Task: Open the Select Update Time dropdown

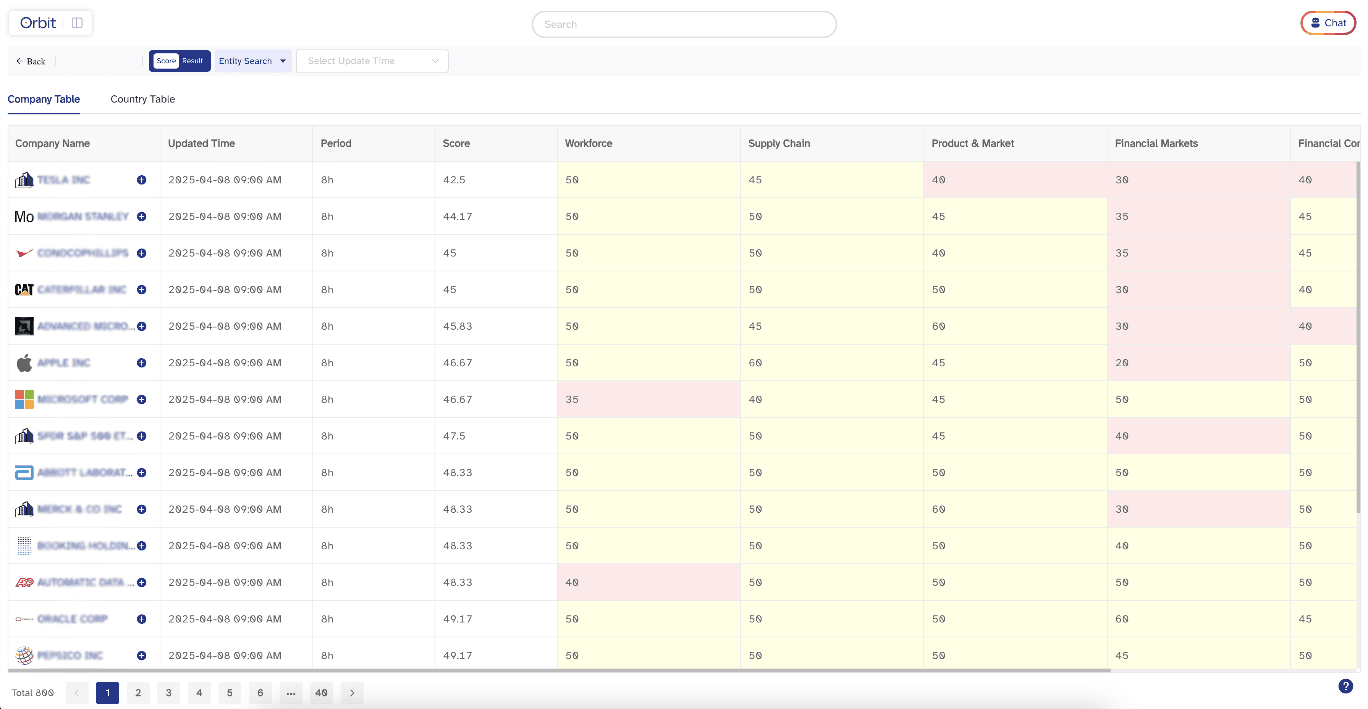Action: [373, 61]
